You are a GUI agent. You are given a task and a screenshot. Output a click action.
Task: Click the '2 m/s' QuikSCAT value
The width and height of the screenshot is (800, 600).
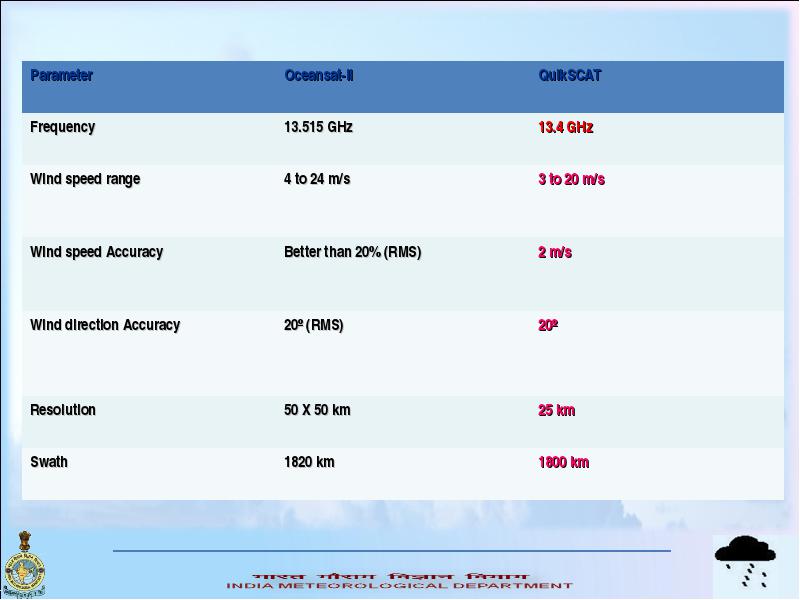click(x=555, y=252)
